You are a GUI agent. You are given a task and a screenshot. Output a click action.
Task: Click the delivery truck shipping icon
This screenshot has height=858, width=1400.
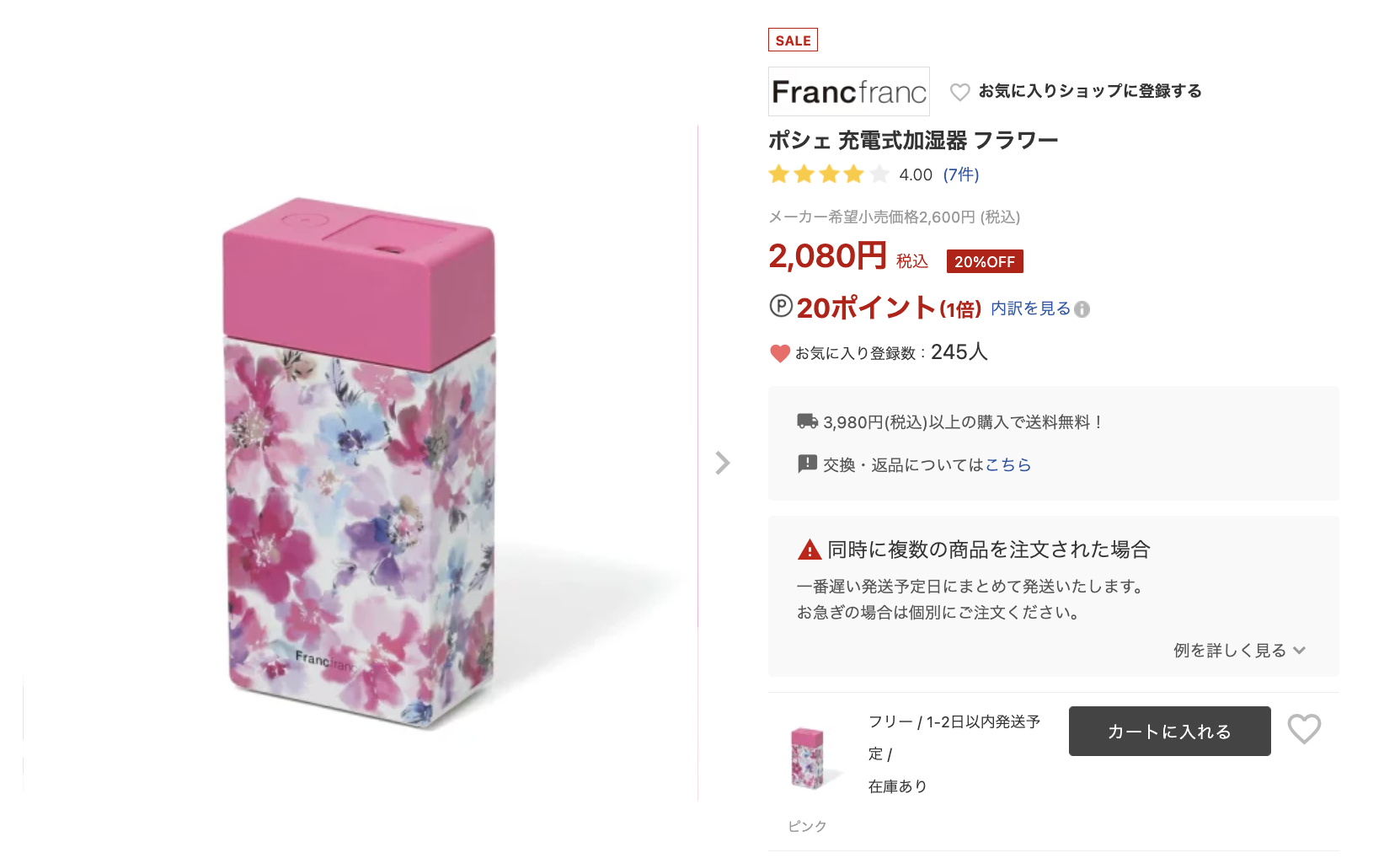(807, 421)
